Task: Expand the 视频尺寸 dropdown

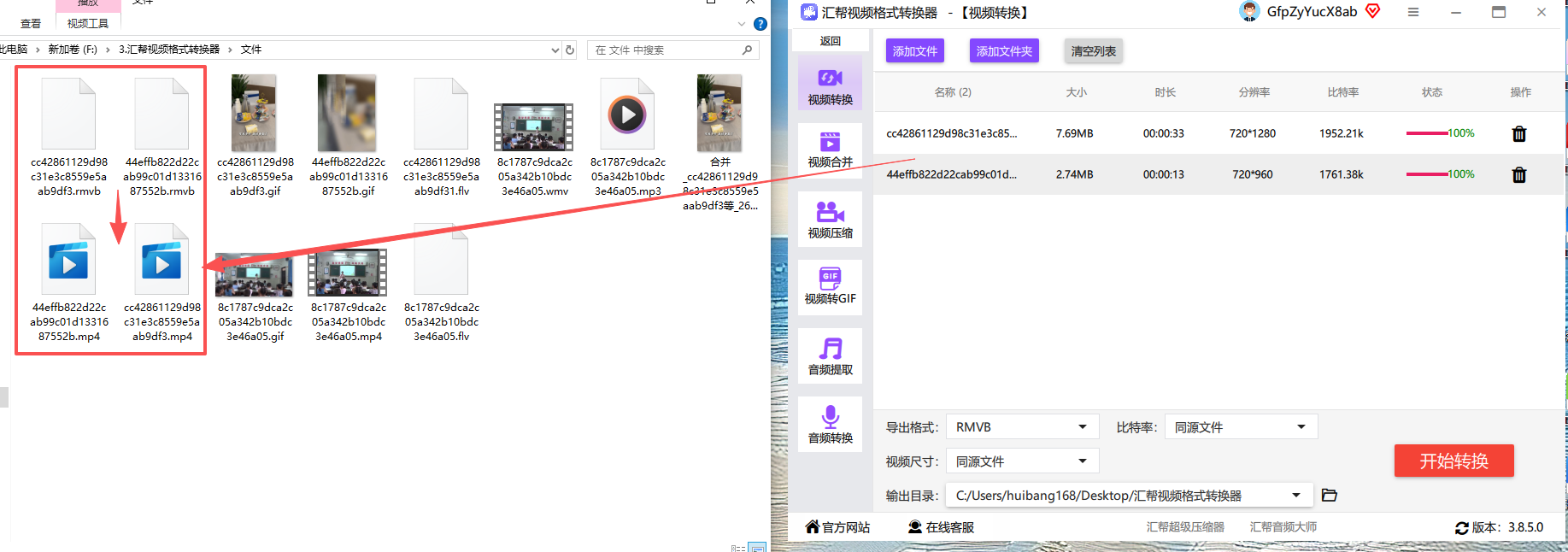Action: [x=1022, y=461]
